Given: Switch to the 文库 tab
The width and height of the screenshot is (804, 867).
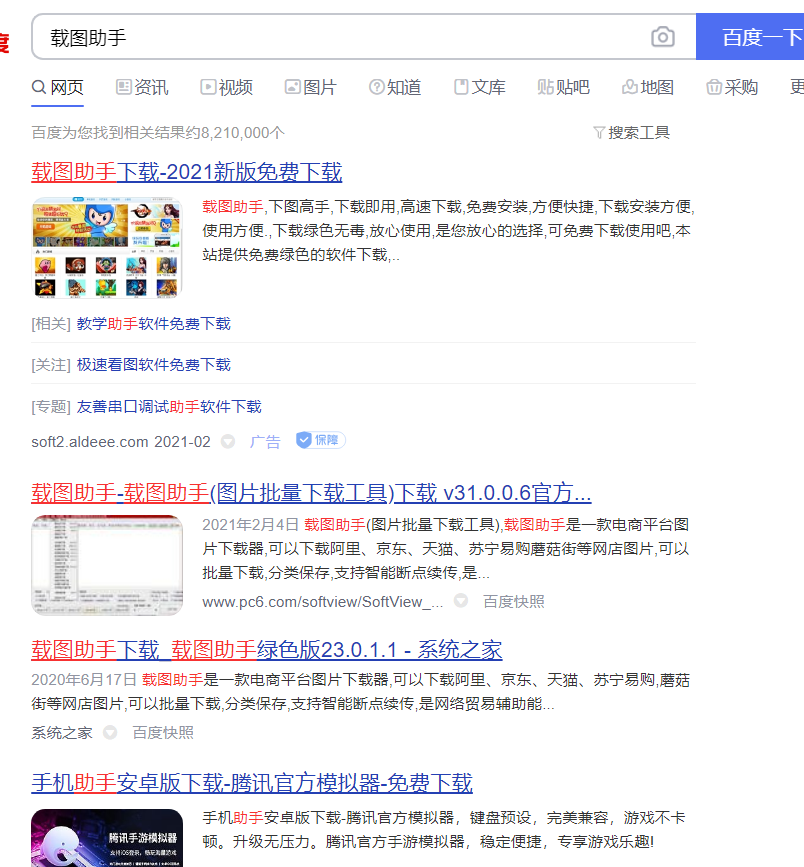Looking at the screenshot, I should [479, 87].
